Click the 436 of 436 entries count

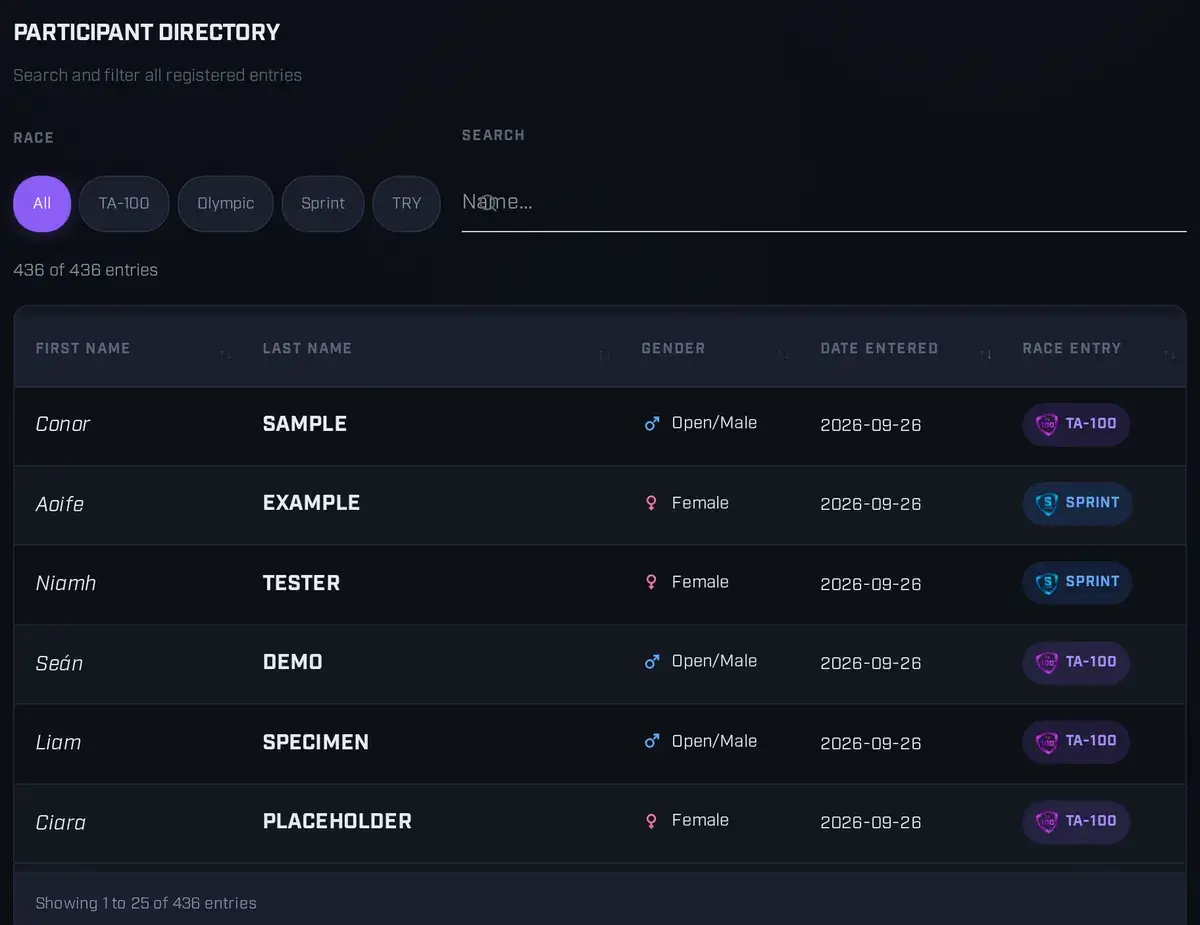[x=86, y=270]
